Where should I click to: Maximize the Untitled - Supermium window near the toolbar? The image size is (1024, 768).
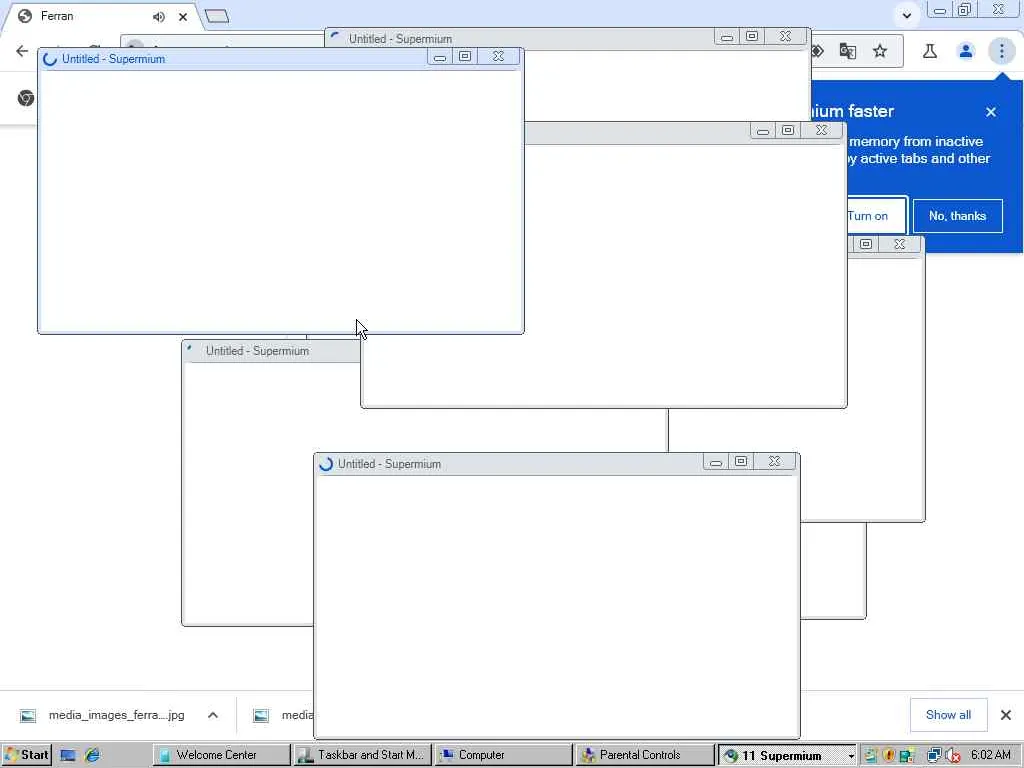pyautogui.click(x=752, y=37)
